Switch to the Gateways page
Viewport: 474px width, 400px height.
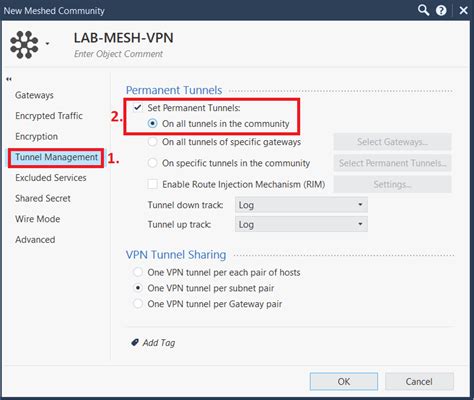(34, 95)
